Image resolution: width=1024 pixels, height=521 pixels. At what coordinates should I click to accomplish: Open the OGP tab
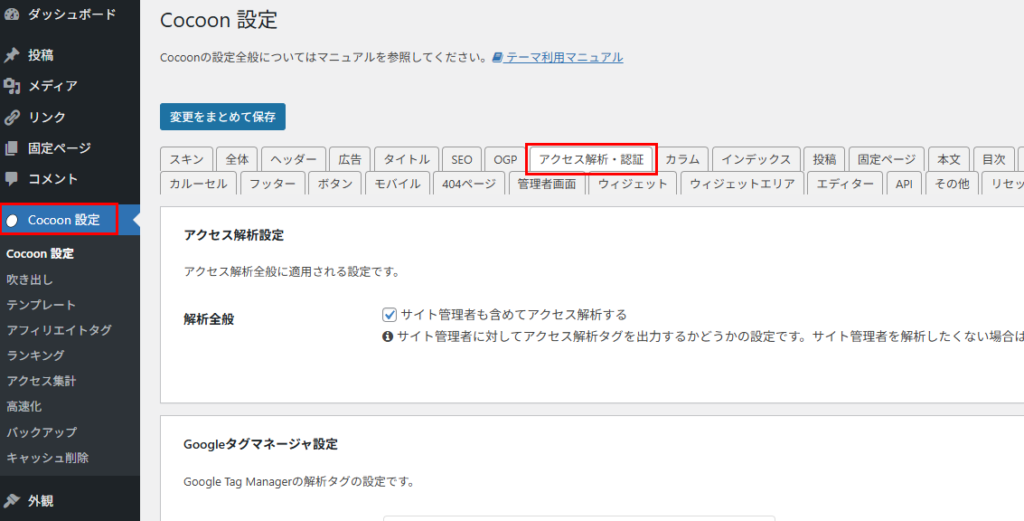pyautogui.click(x=505, y=159)
